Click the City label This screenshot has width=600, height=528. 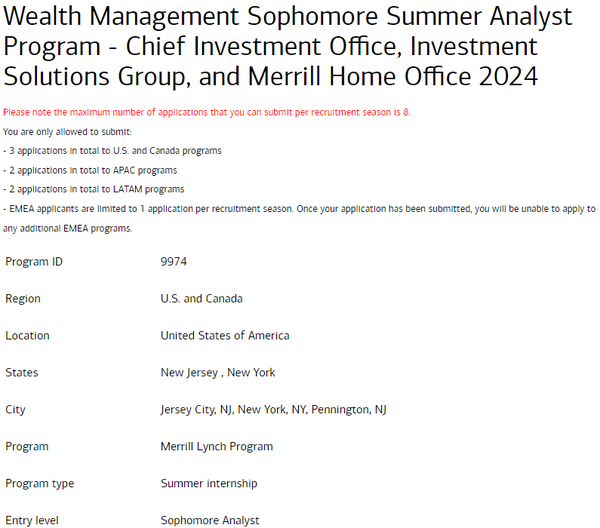tap(15, 410)
